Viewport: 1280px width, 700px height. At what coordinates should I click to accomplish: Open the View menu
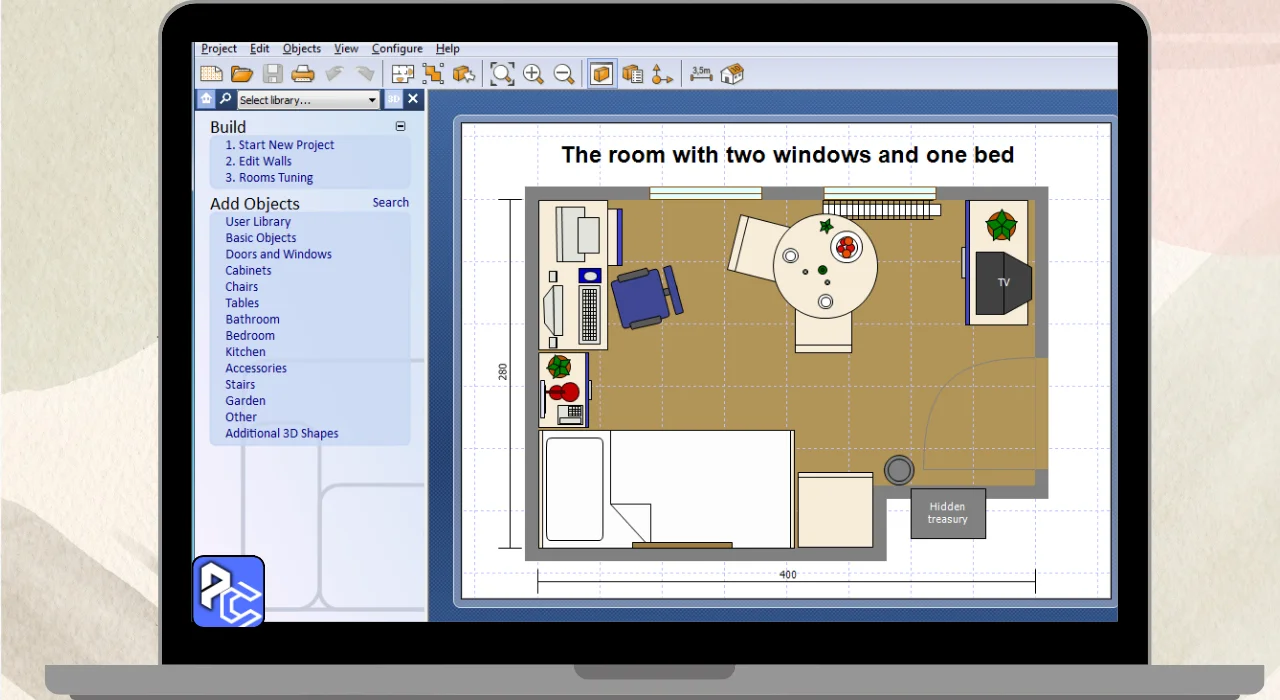coord(346,48)
